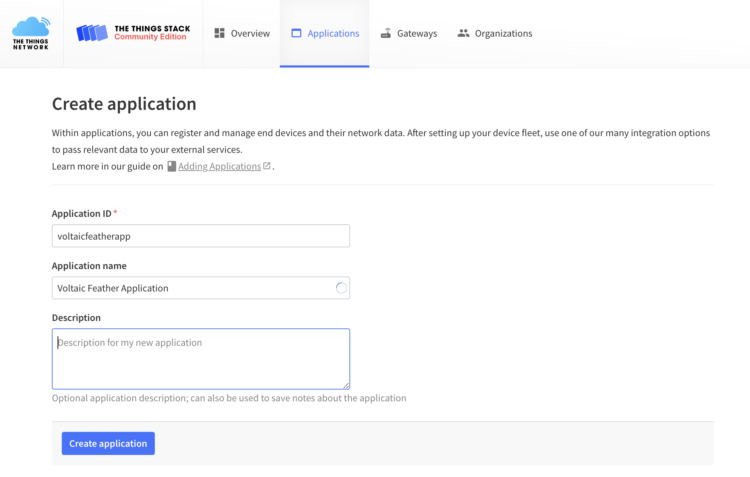Click the spinner in Application name field
The image size is (750, 477).
[341, 288]
